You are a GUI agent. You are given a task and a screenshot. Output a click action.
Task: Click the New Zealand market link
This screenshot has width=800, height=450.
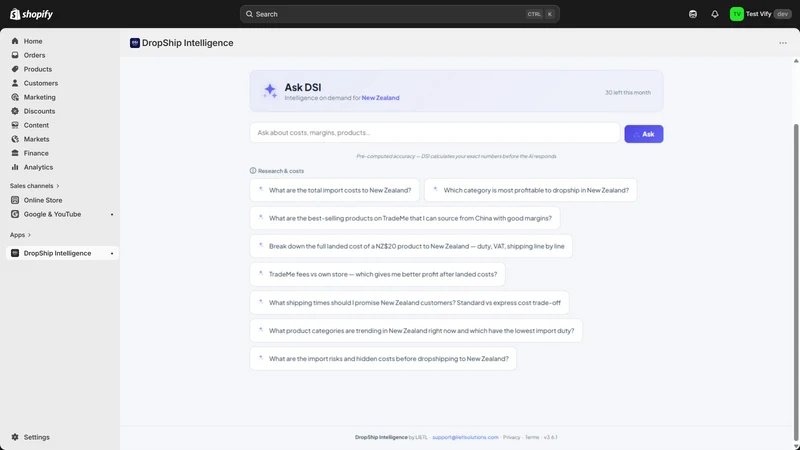(x=380, y=98)
